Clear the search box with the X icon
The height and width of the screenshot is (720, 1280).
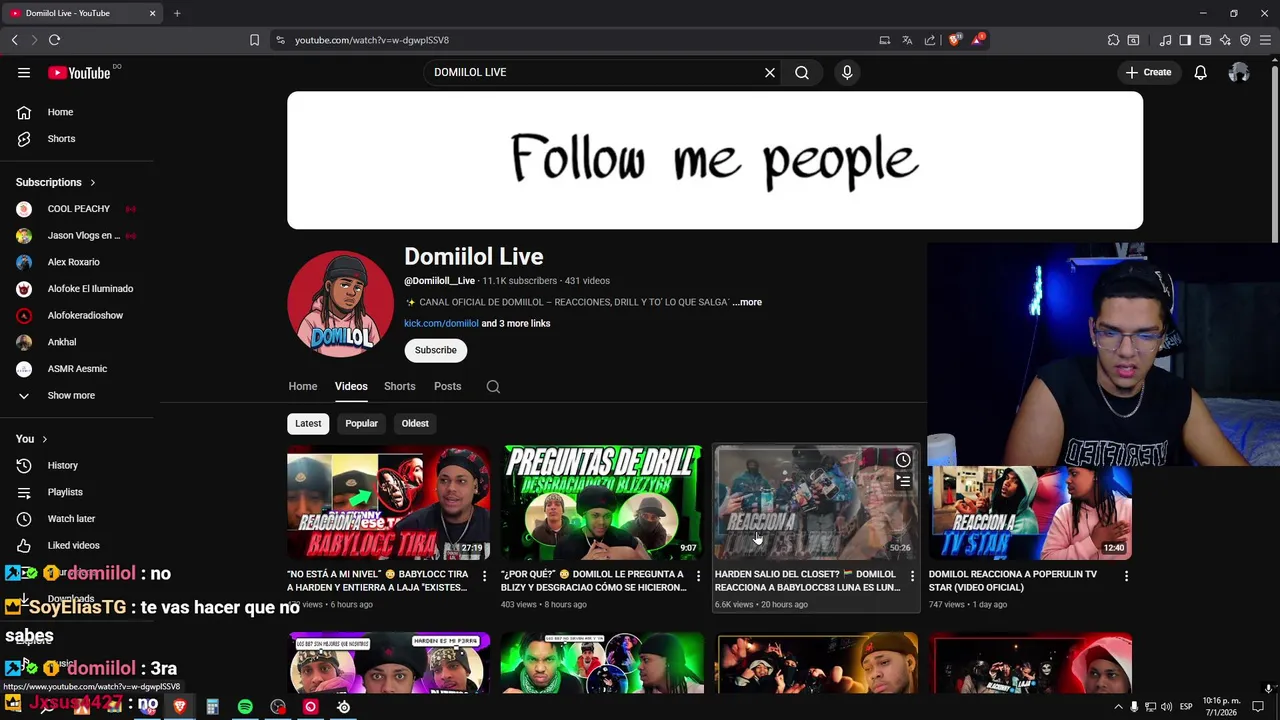pyautogui.click(x=770, y=72)
